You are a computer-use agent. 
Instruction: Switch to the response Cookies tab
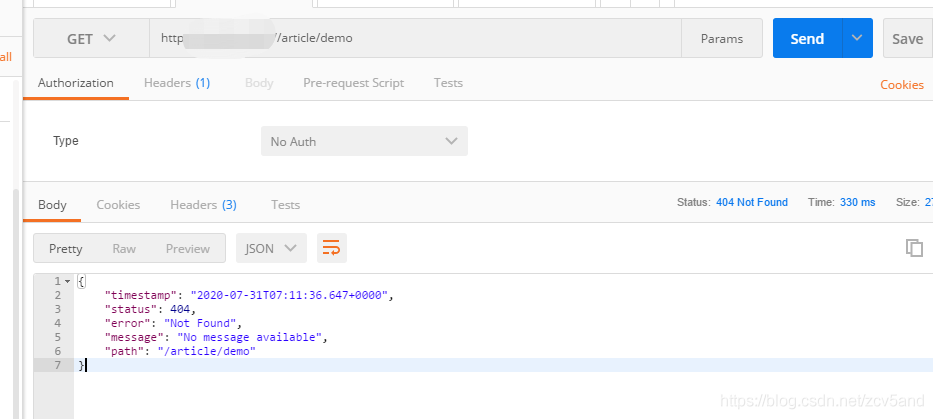(x=118, y=205)
